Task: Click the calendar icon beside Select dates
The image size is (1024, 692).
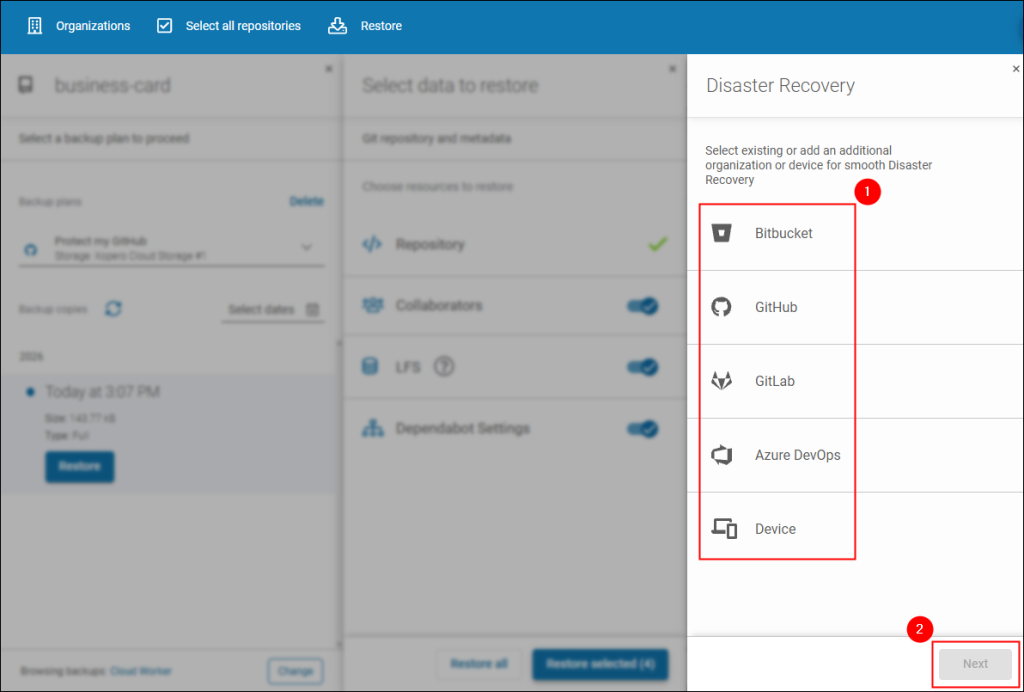Action: coord(312,309)
